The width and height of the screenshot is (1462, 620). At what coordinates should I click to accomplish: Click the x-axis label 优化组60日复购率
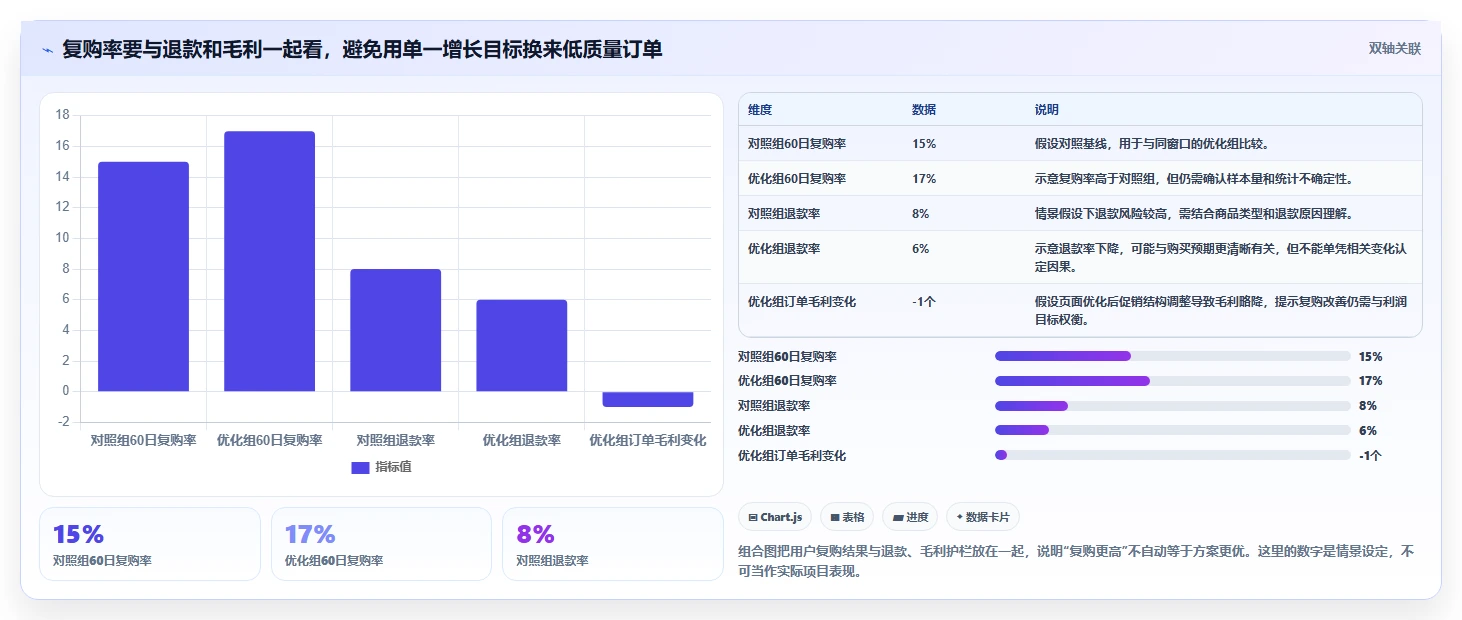270,440
